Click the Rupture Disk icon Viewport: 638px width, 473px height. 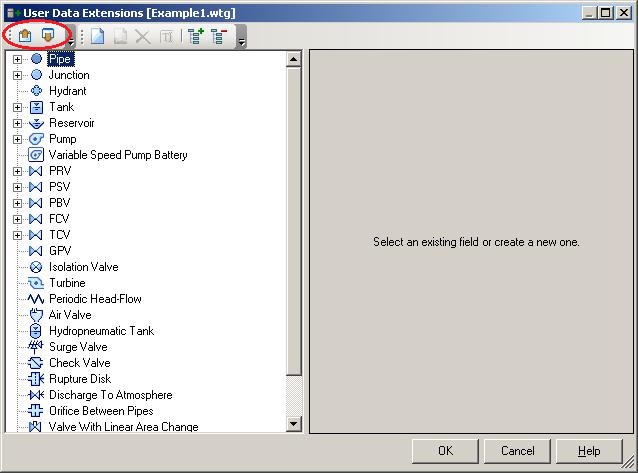(x=36, y=379)
